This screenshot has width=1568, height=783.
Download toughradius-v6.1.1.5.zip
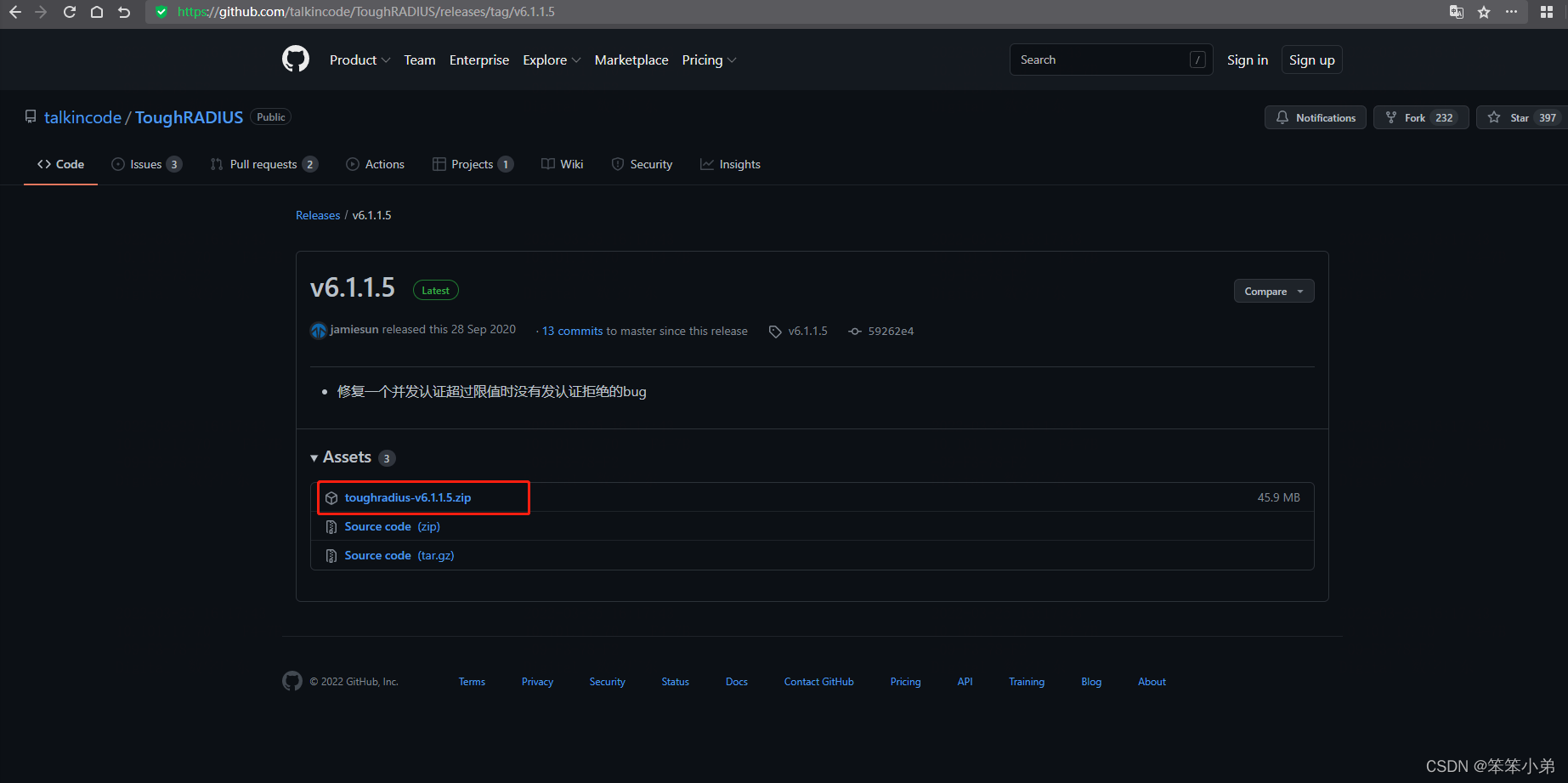click(x=408, y=497)
